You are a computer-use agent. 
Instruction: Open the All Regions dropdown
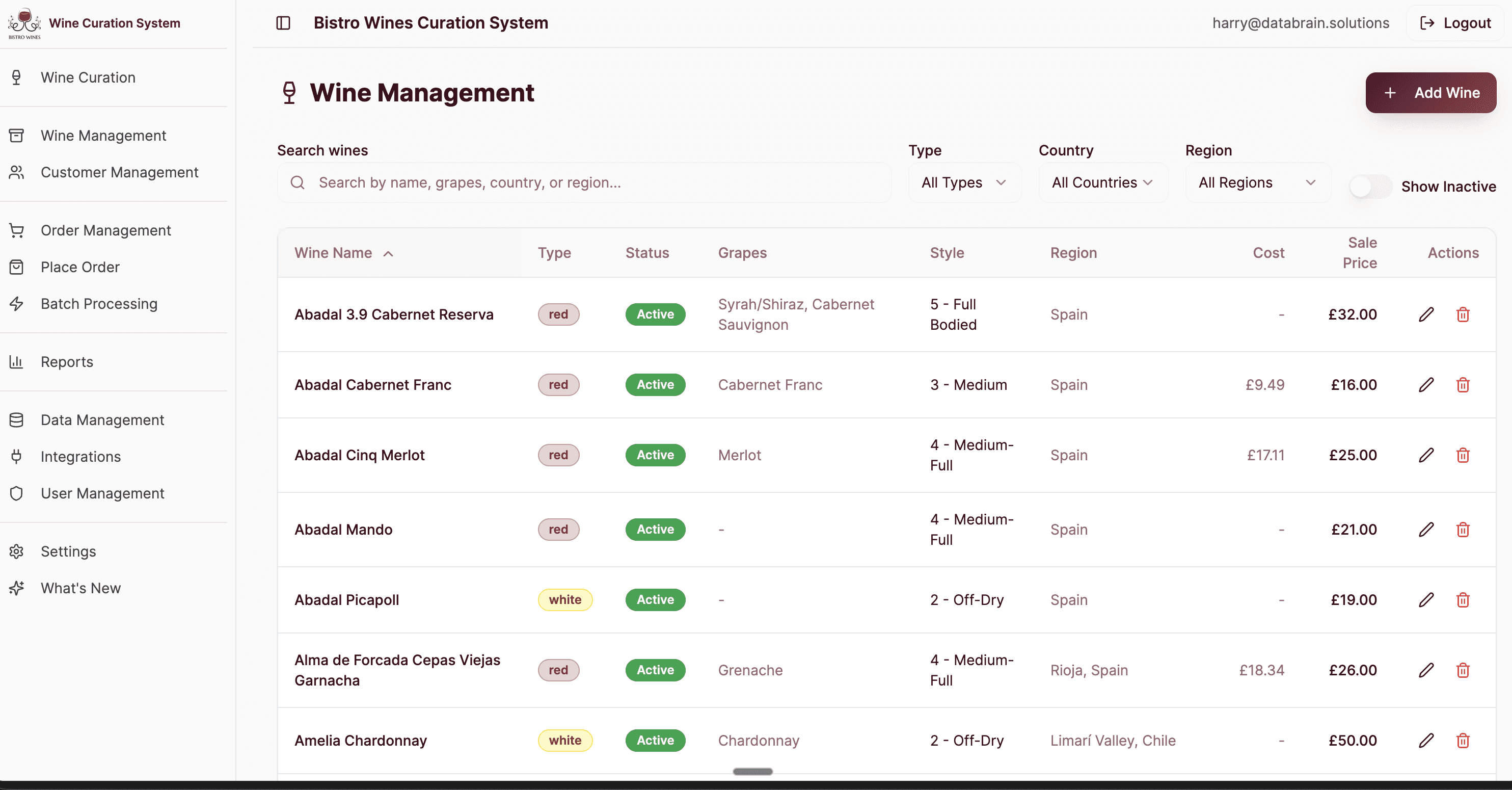tap(1257, 182)
